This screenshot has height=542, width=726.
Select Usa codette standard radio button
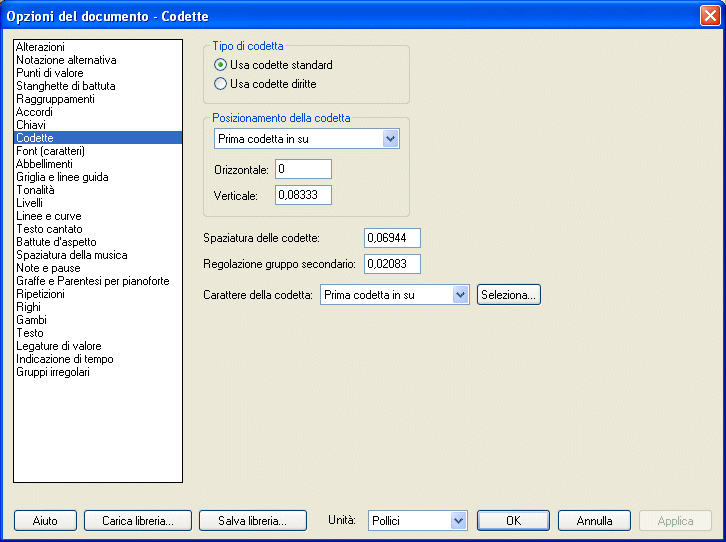tap(220, 65)
